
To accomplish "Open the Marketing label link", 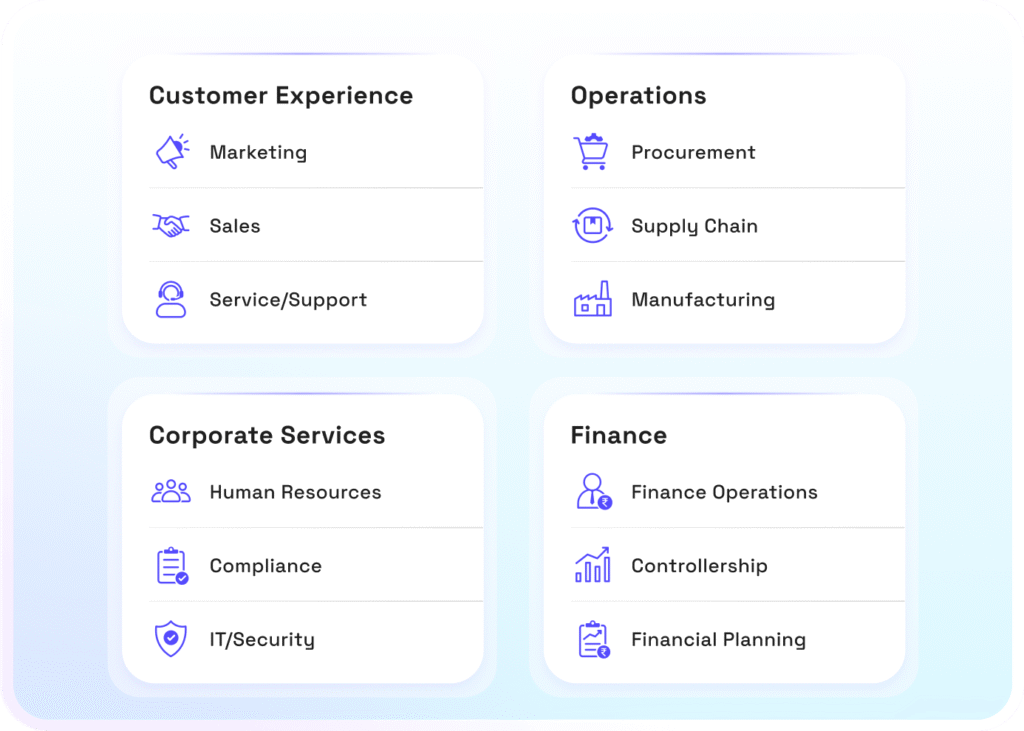I will point(258,153).
